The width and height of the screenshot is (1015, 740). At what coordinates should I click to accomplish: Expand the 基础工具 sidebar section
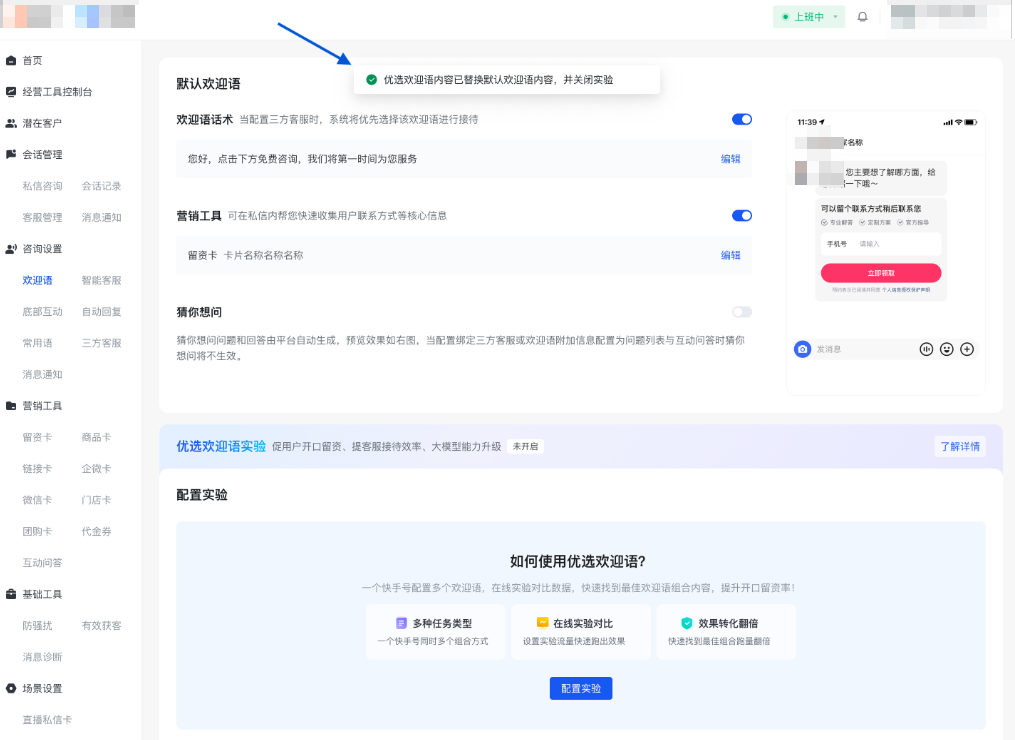coord(12,593)
